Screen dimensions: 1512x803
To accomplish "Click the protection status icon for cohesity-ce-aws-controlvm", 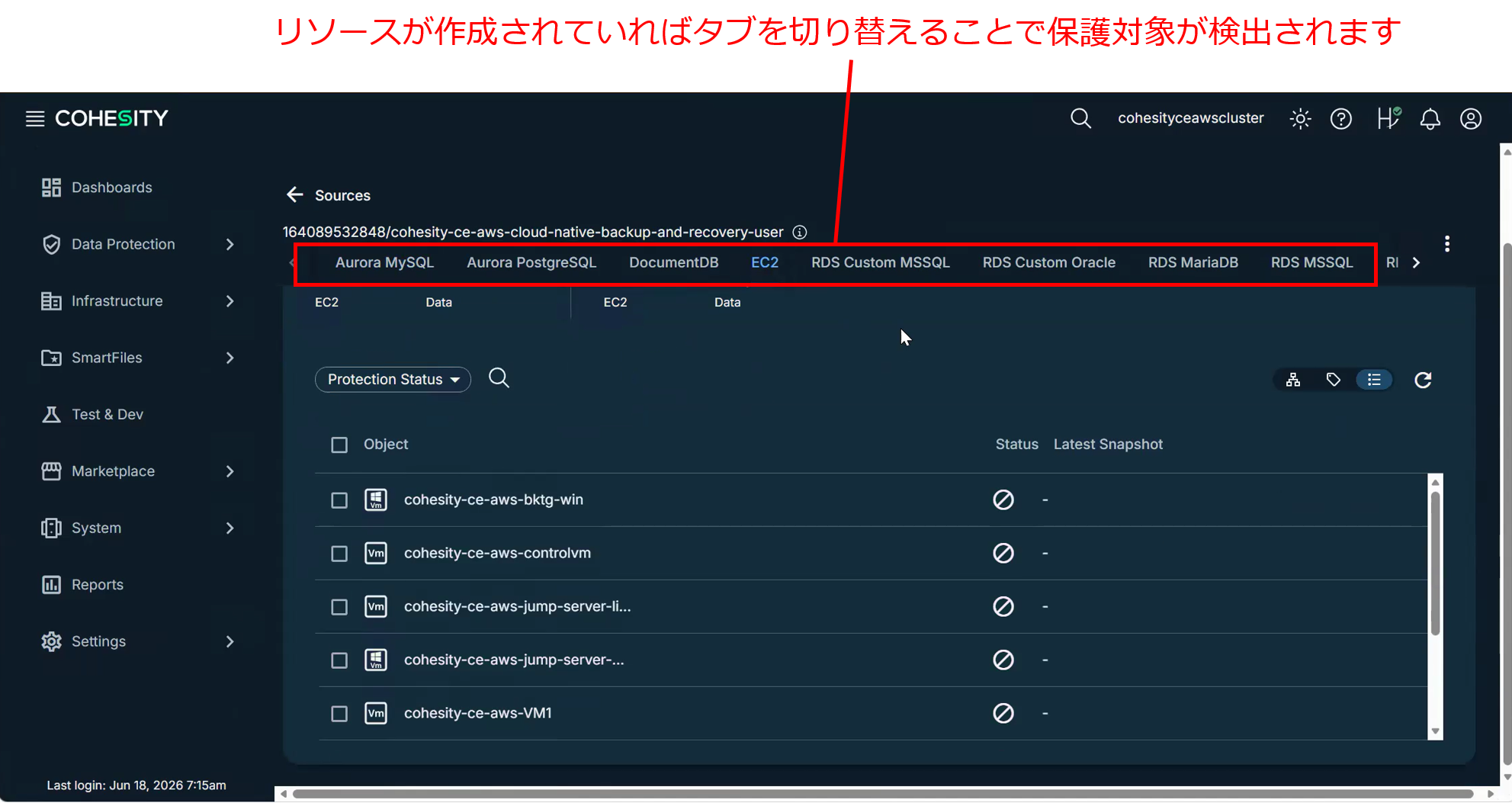I will pos(1003,553).
